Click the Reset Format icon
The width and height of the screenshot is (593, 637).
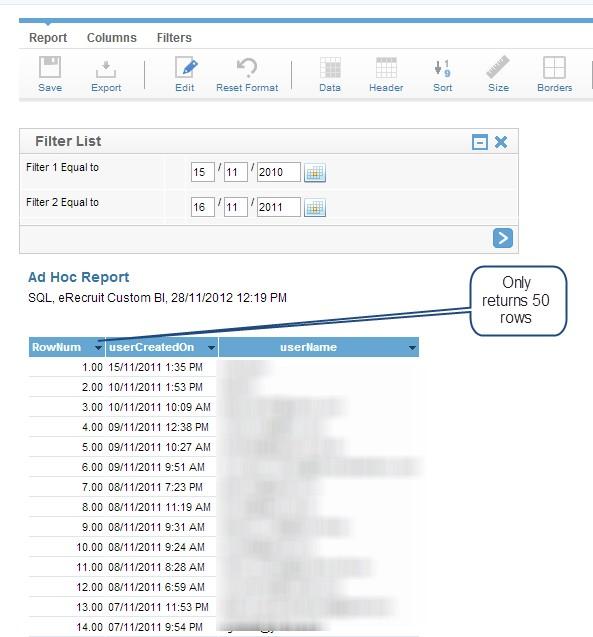[247, 67]
